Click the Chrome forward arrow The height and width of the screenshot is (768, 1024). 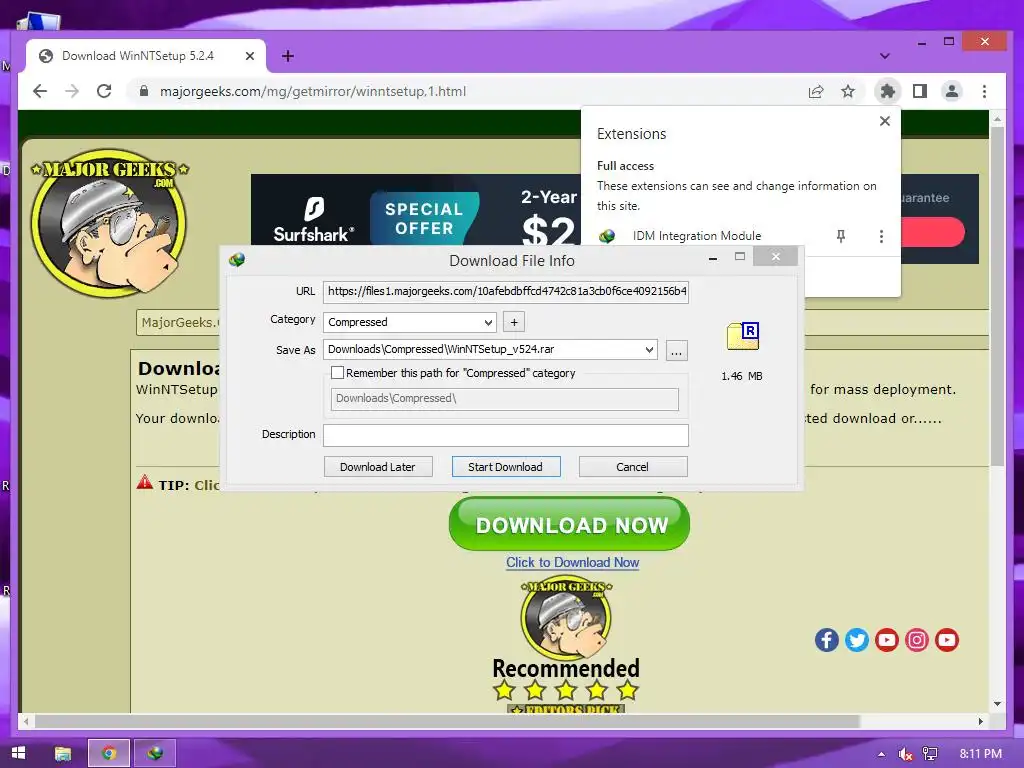(x=72, y=91)
